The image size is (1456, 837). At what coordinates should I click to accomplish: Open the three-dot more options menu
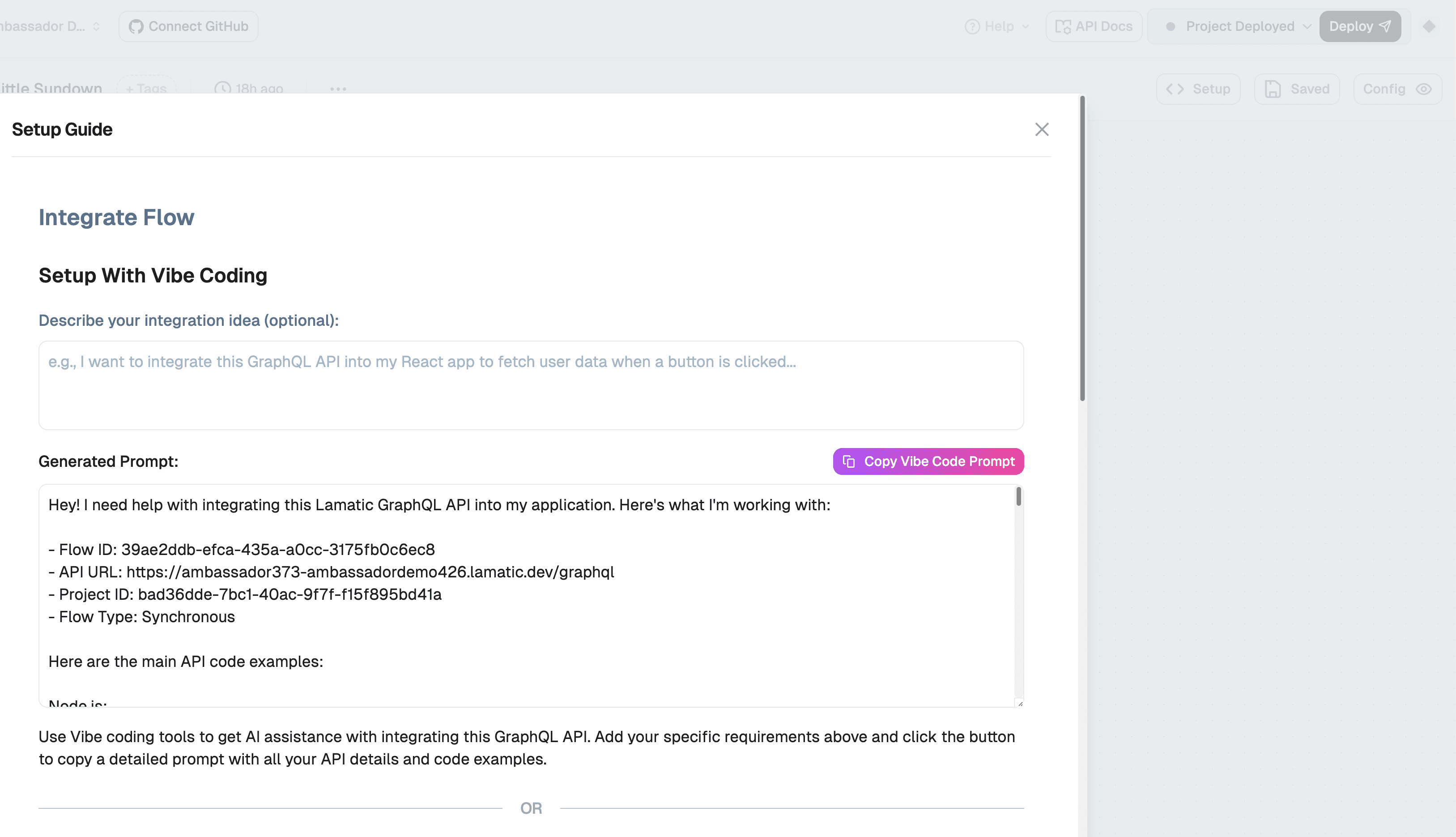coord(338,89)
